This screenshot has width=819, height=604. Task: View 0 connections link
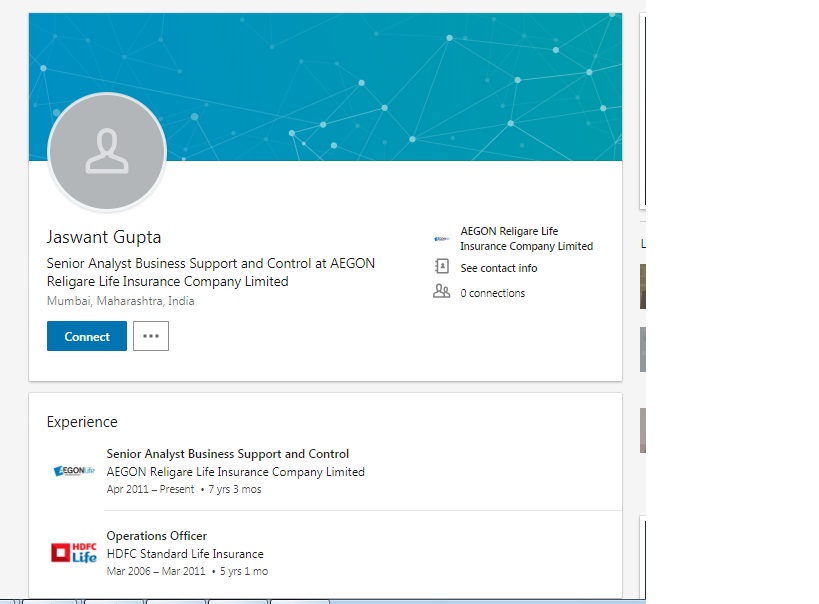(x=492, y=293)
